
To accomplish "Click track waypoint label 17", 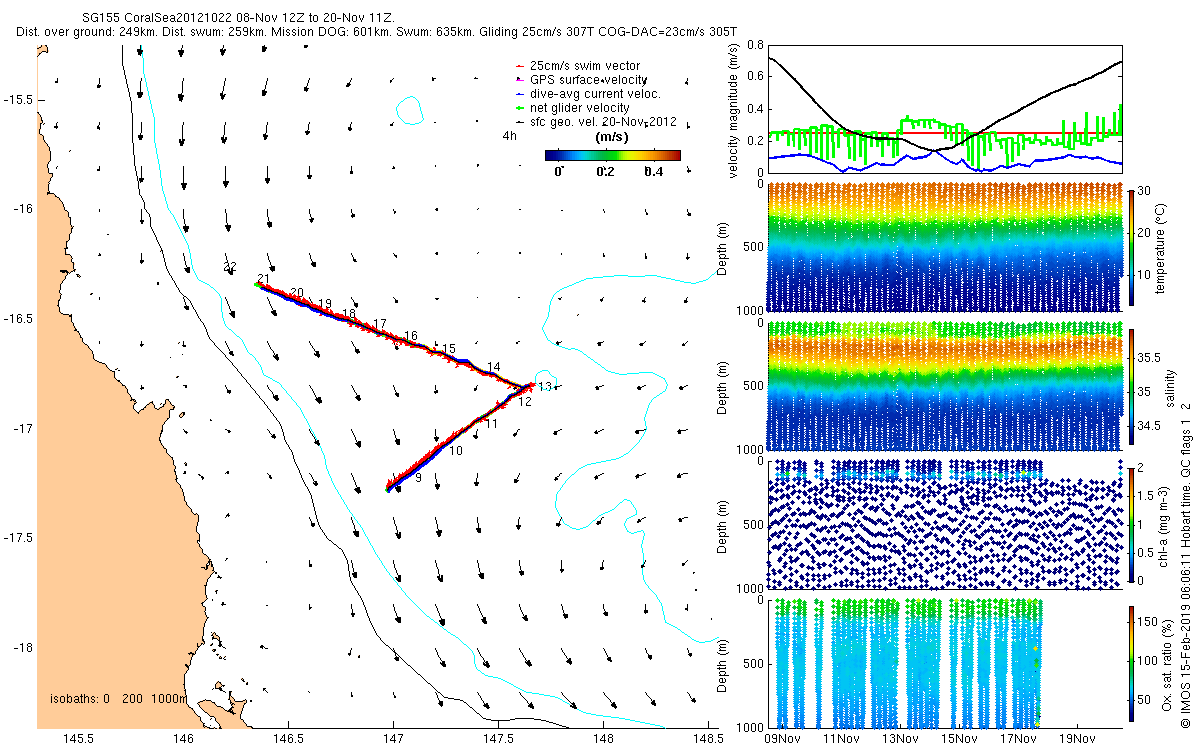I will click(x=379, y=324).
